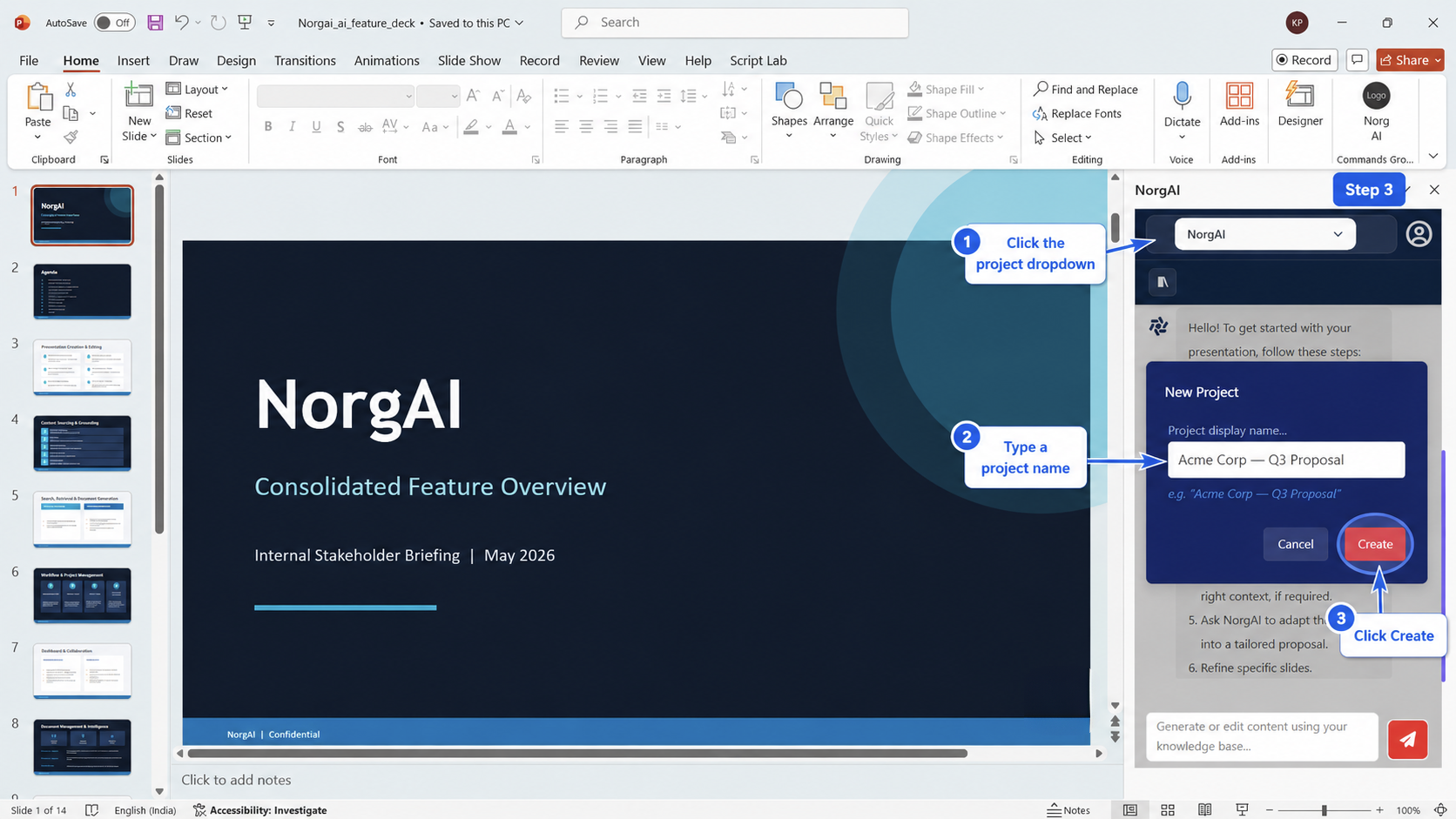Click Replace Fonts

[x=1077, y=113]
